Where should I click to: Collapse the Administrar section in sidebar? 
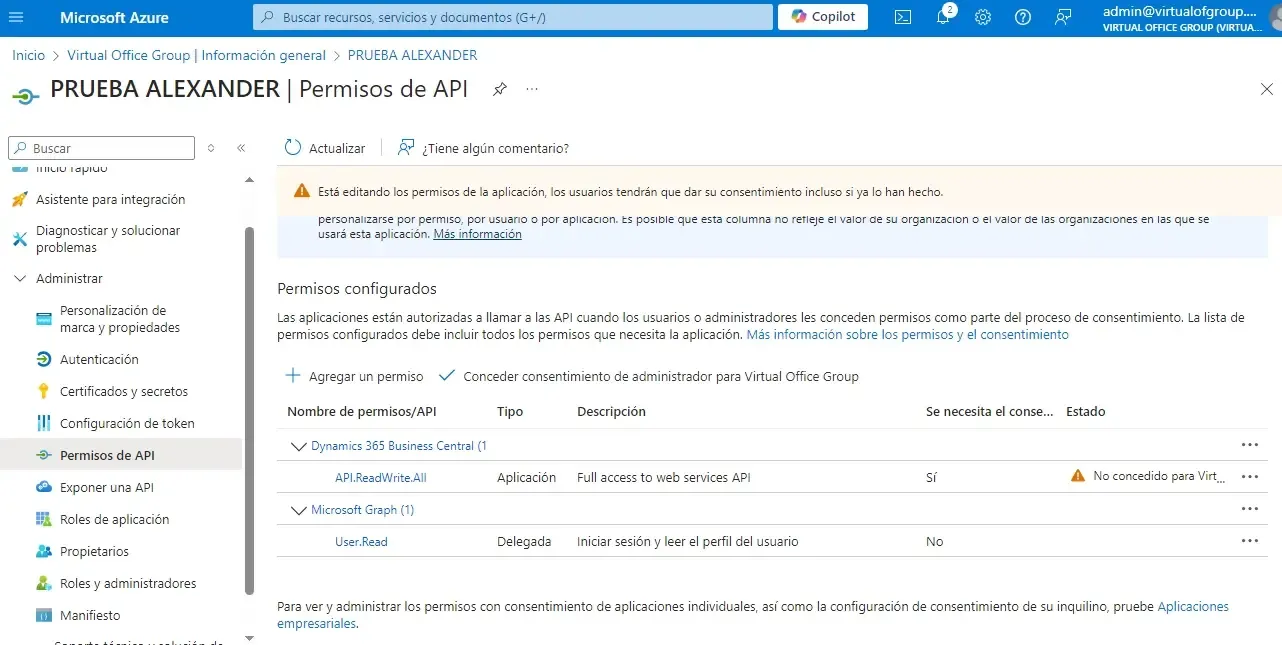pyautogui.click(x=20, y=279)
